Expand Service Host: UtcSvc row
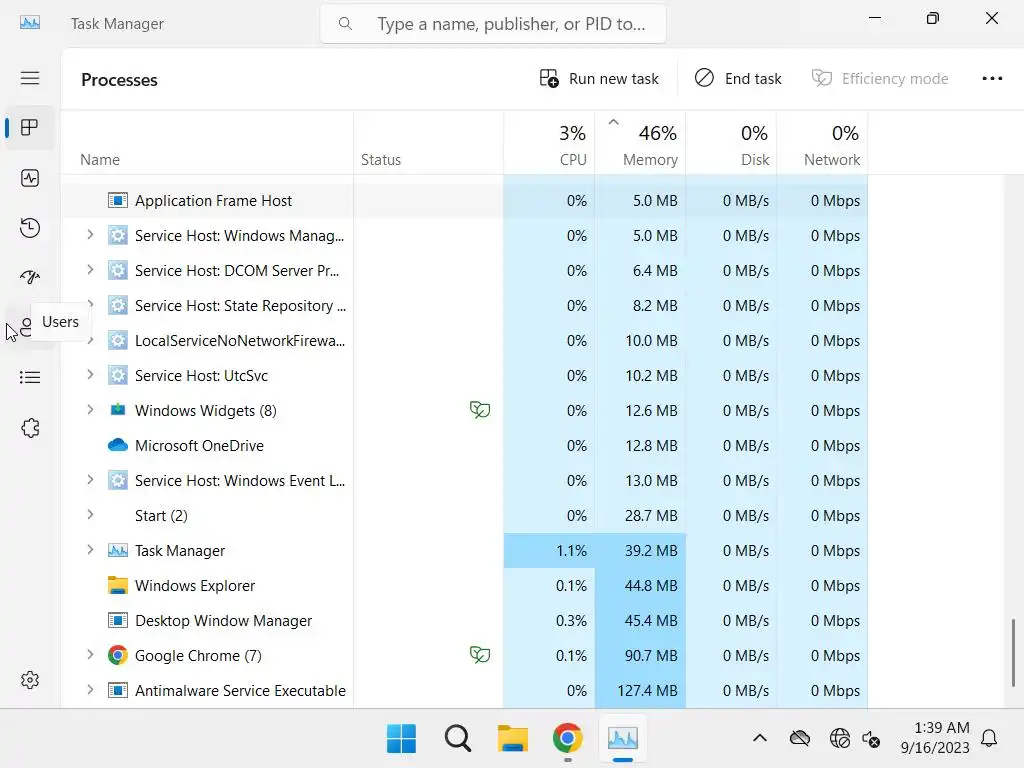 [90, 375]
